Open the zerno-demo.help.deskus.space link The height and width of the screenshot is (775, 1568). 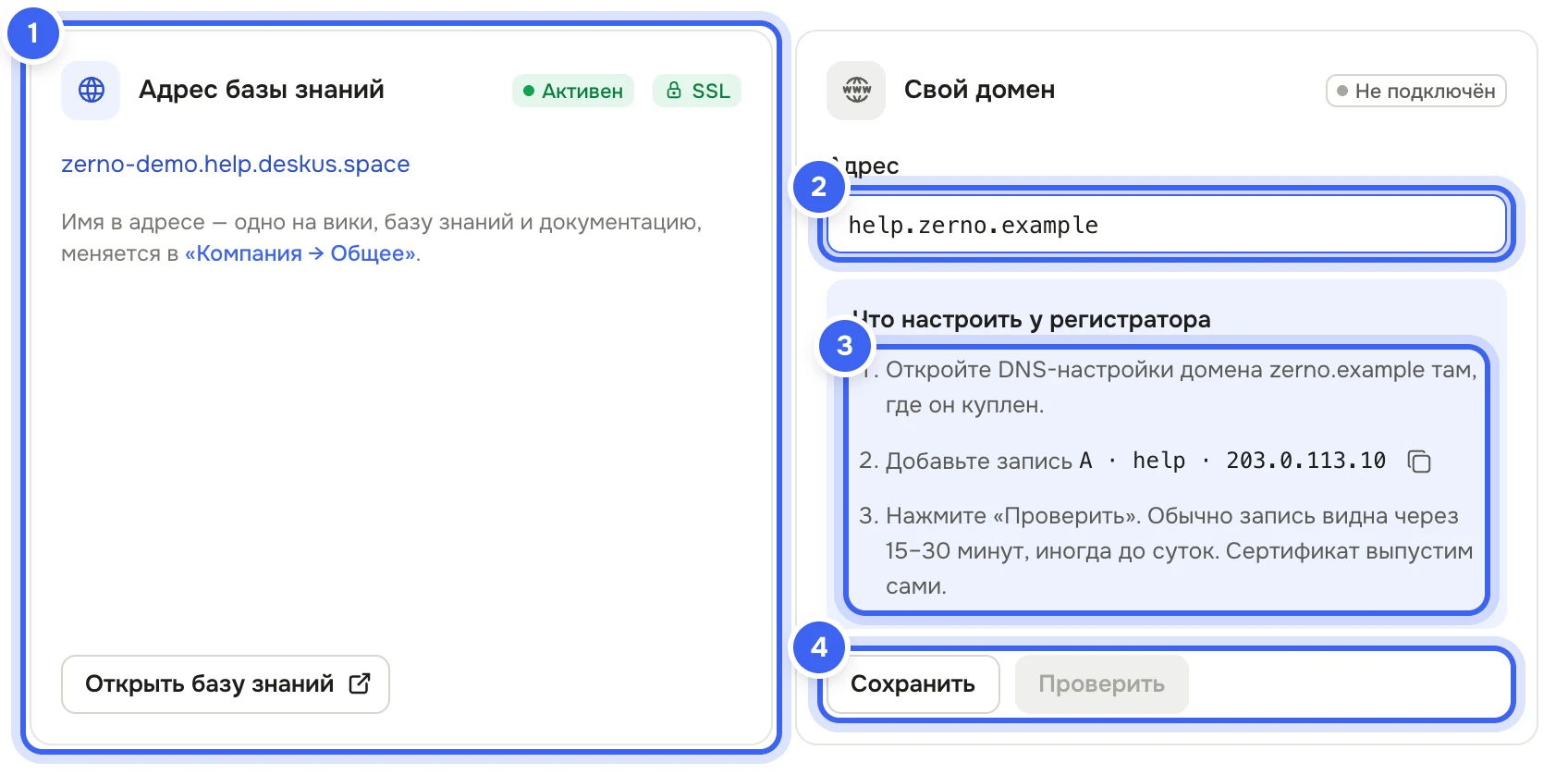(x=235, y=164)
